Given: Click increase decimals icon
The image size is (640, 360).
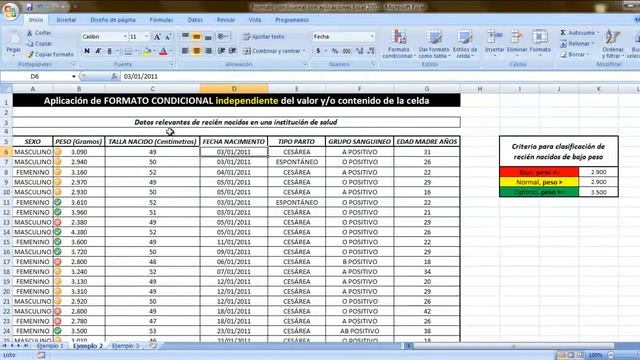Looking at the screenshot, I should click(360, 51).
